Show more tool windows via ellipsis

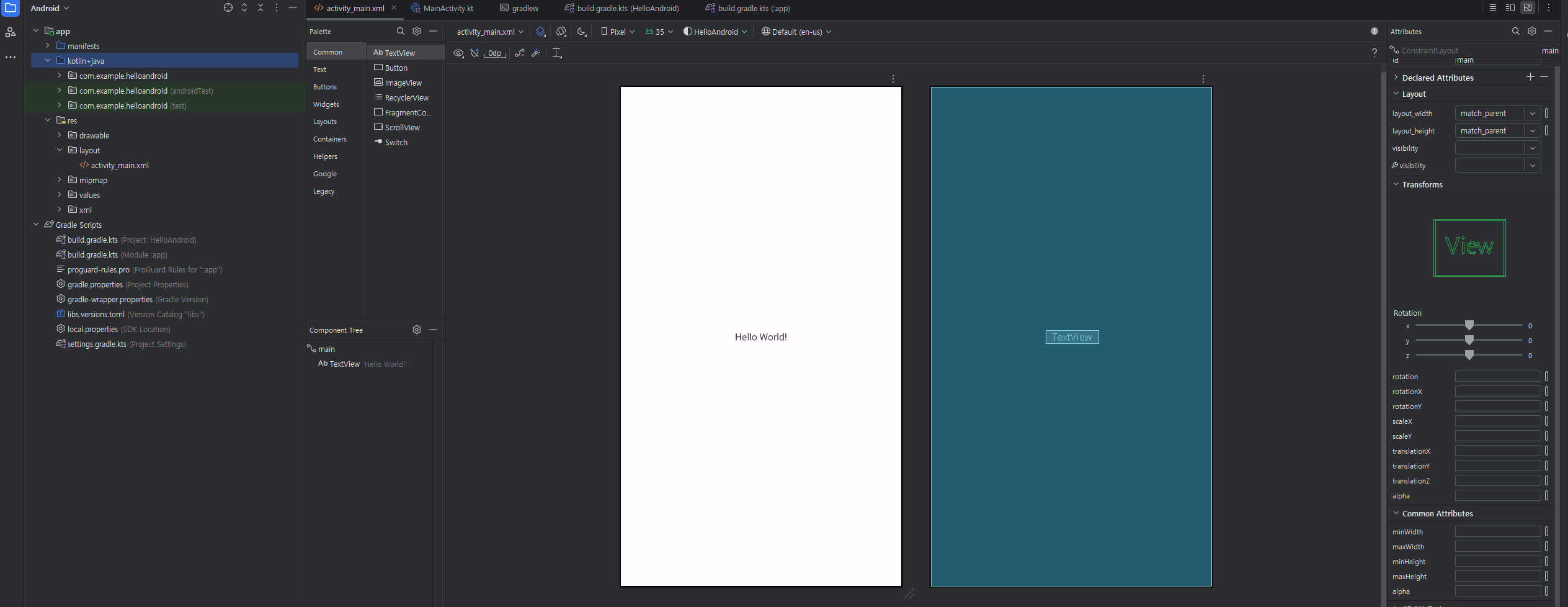(x=11, y=57)
